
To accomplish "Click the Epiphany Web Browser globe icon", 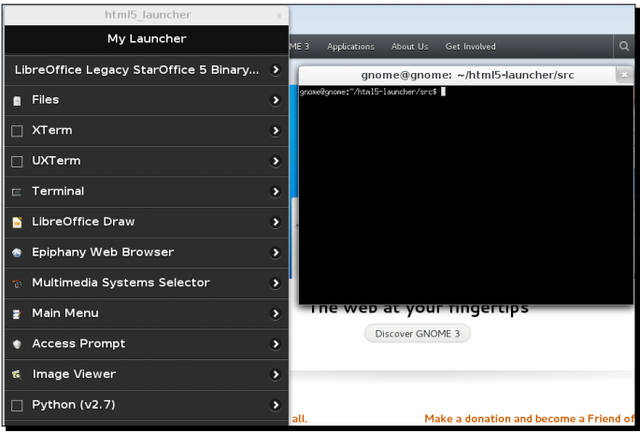I will pyautogui.click(x=17, y=253).
